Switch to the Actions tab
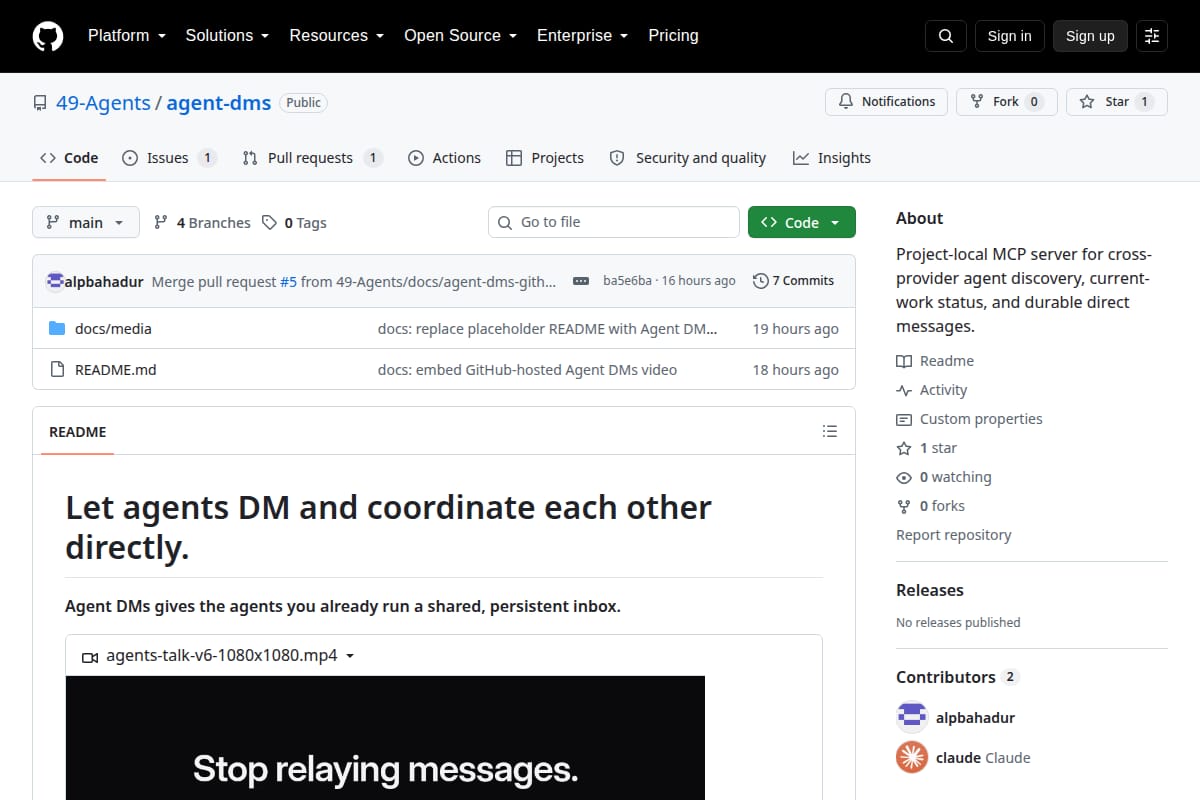The image size is (1200, 800). pos(445,158)
